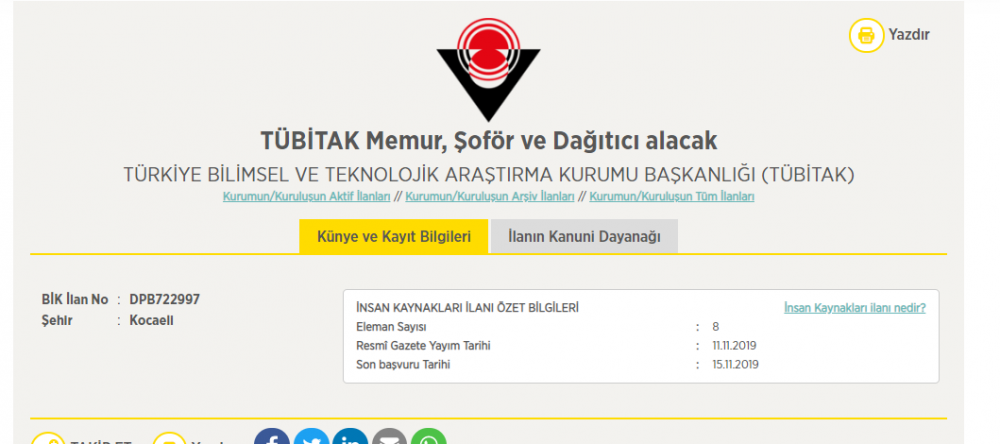
Task: Share the listing on LinkedIn
Action: (350, 436)
